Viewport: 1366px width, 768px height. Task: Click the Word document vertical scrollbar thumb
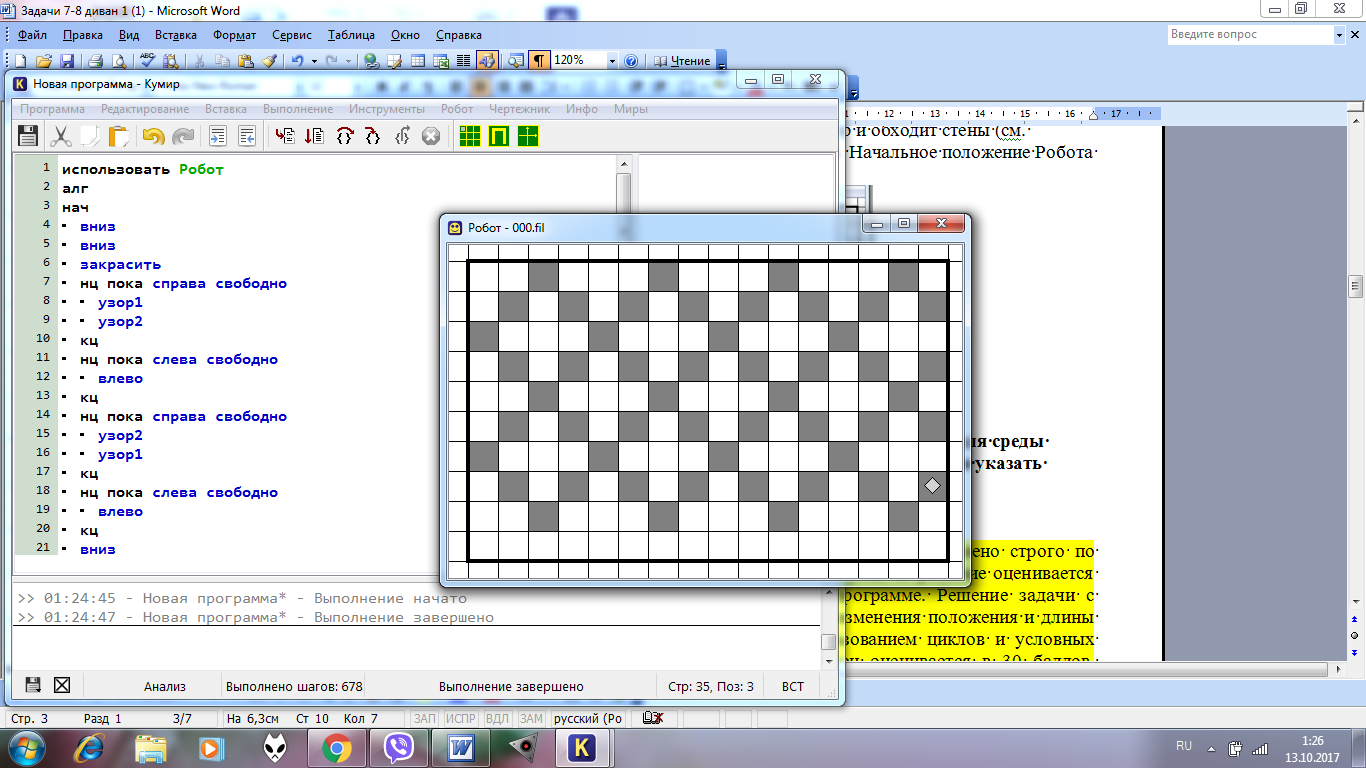point(1354,285)
